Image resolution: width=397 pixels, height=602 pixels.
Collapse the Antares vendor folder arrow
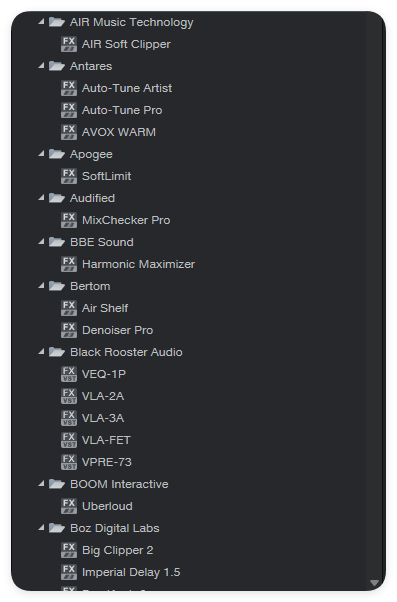click(x=41, y=66)
